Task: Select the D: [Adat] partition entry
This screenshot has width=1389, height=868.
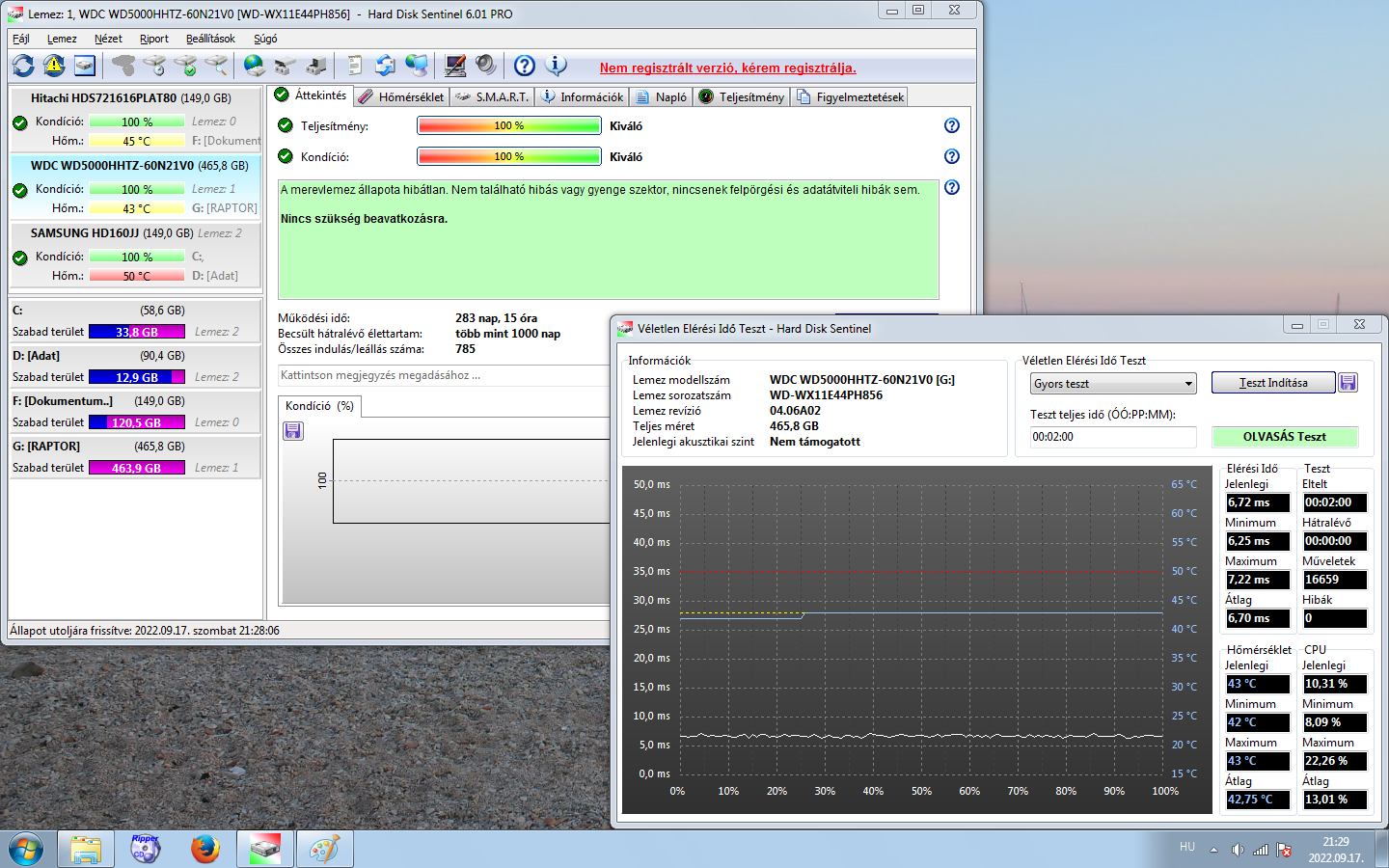Action: click(x=135, y=366)
